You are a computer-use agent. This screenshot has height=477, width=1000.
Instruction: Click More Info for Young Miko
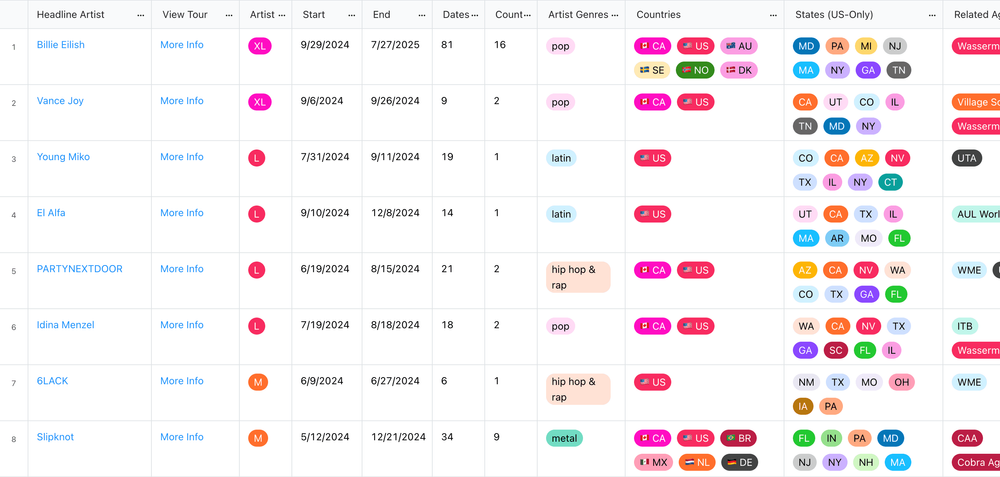(x=182, y=157)
